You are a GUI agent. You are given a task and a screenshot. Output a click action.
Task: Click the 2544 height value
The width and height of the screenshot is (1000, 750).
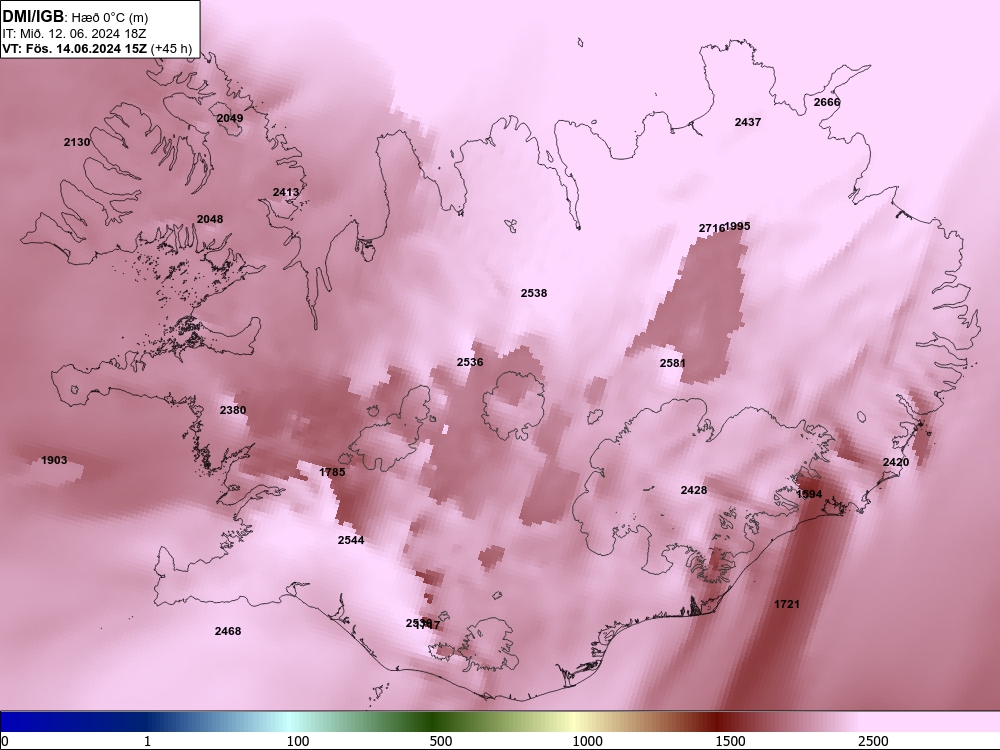(351, 540)
